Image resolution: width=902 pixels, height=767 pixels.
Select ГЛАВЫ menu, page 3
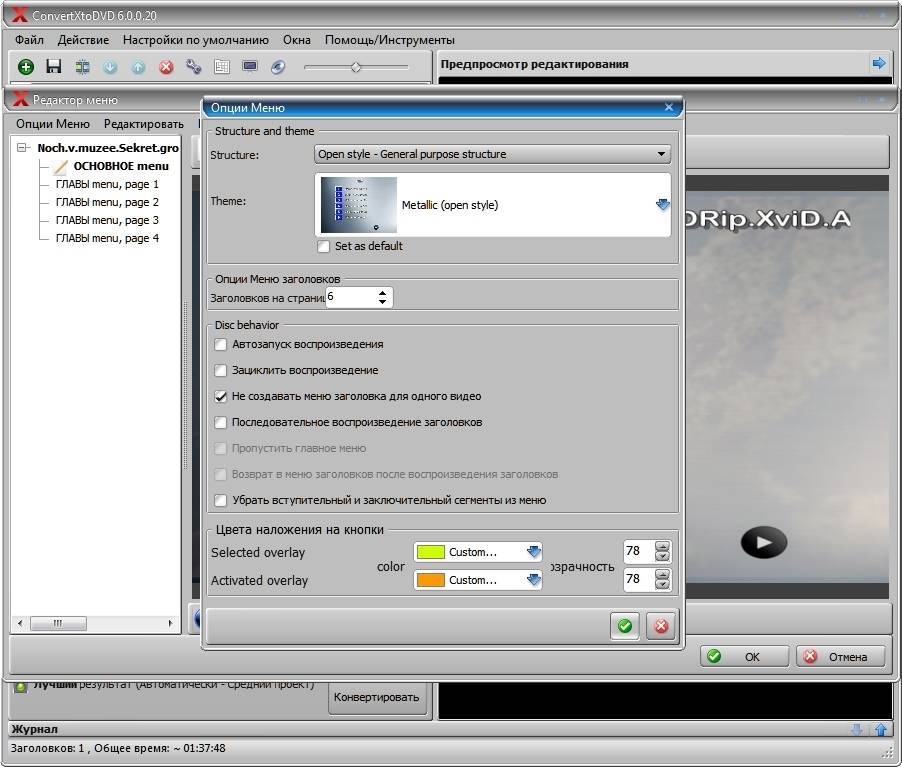pos(107,220)
